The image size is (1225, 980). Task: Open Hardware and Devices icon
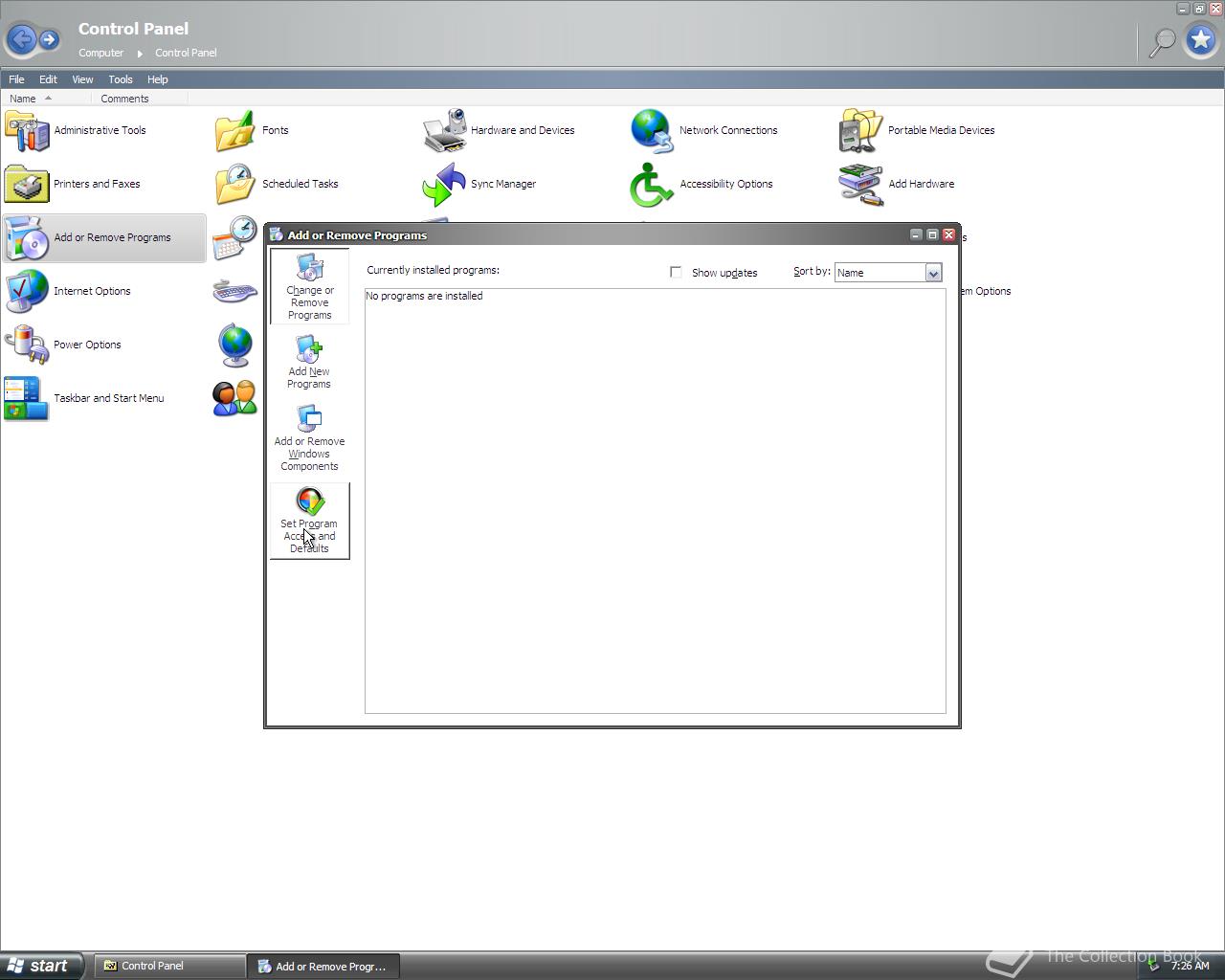click(x=444, y=130)
